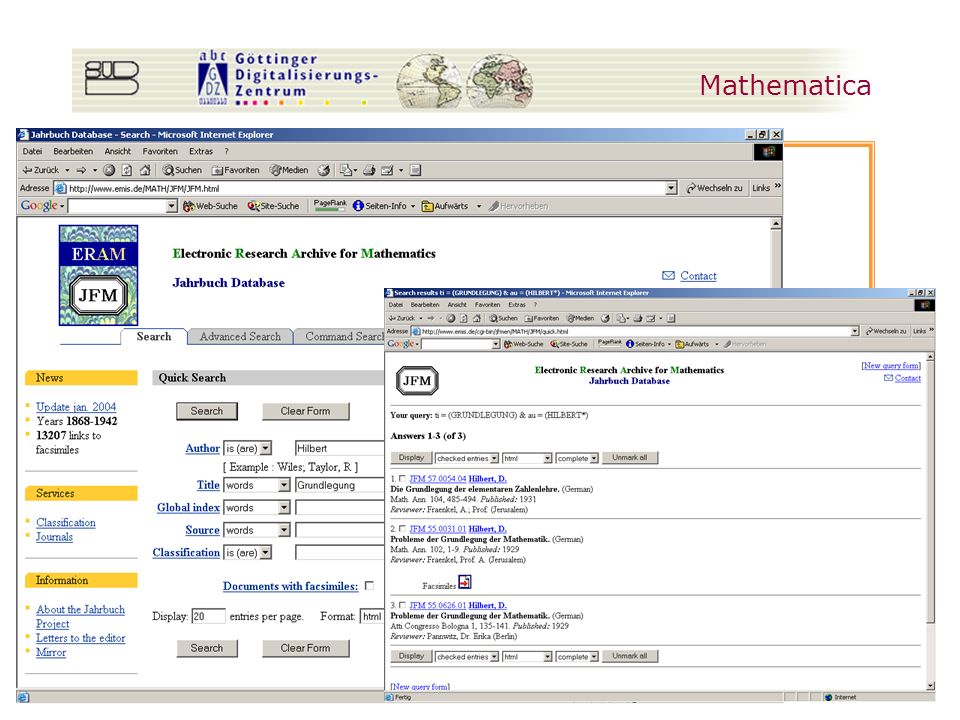Click Seiten-Info in the Search results window's Google toolbar
The height and width of the screenshot is (720, 960).
645,344
